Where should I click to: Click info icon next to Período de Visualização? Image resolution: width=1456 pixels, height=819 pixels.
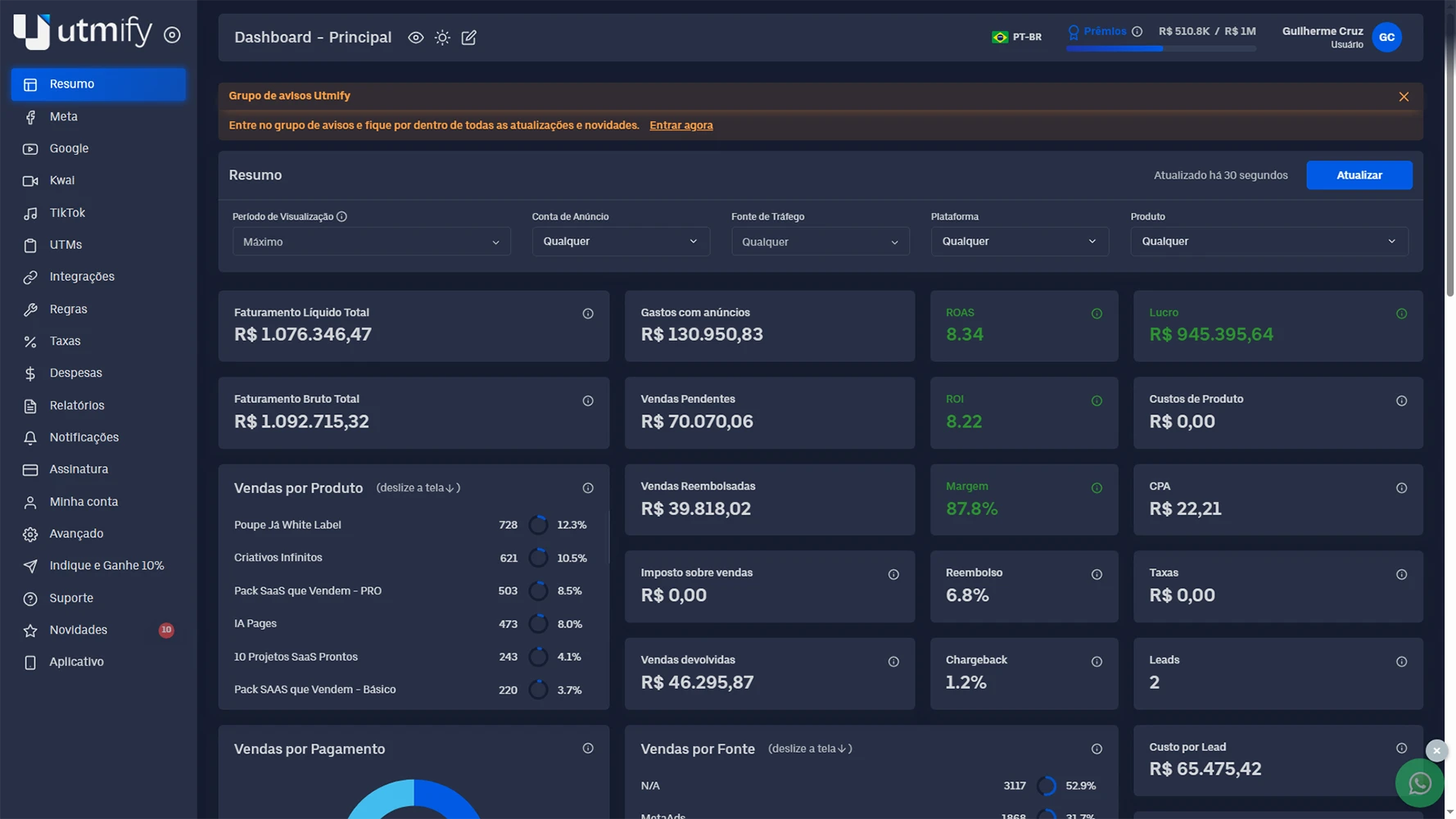[341, 217]
